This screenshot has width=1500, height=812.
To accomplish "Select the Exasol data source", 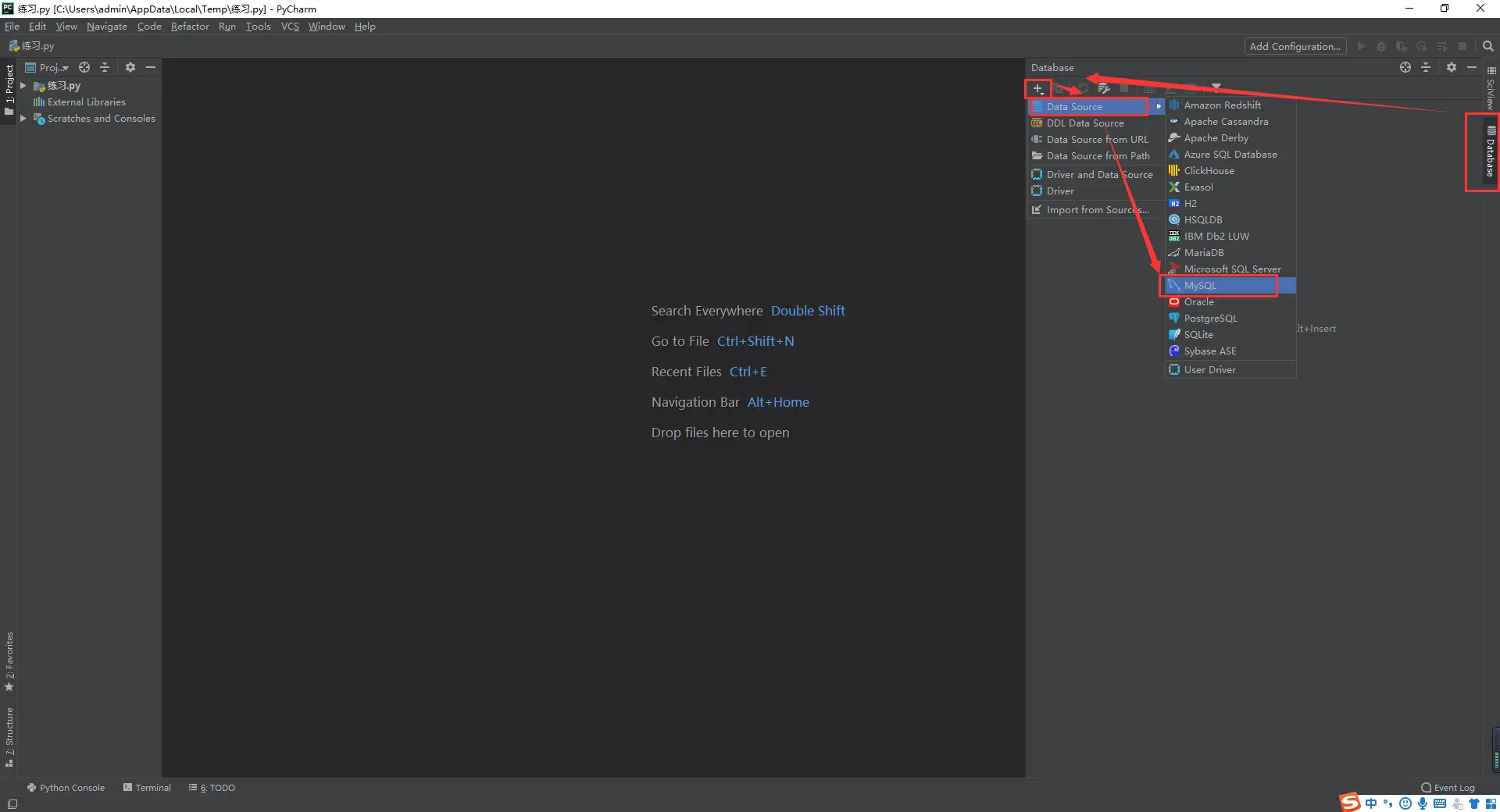I will tap(1230, 187).
